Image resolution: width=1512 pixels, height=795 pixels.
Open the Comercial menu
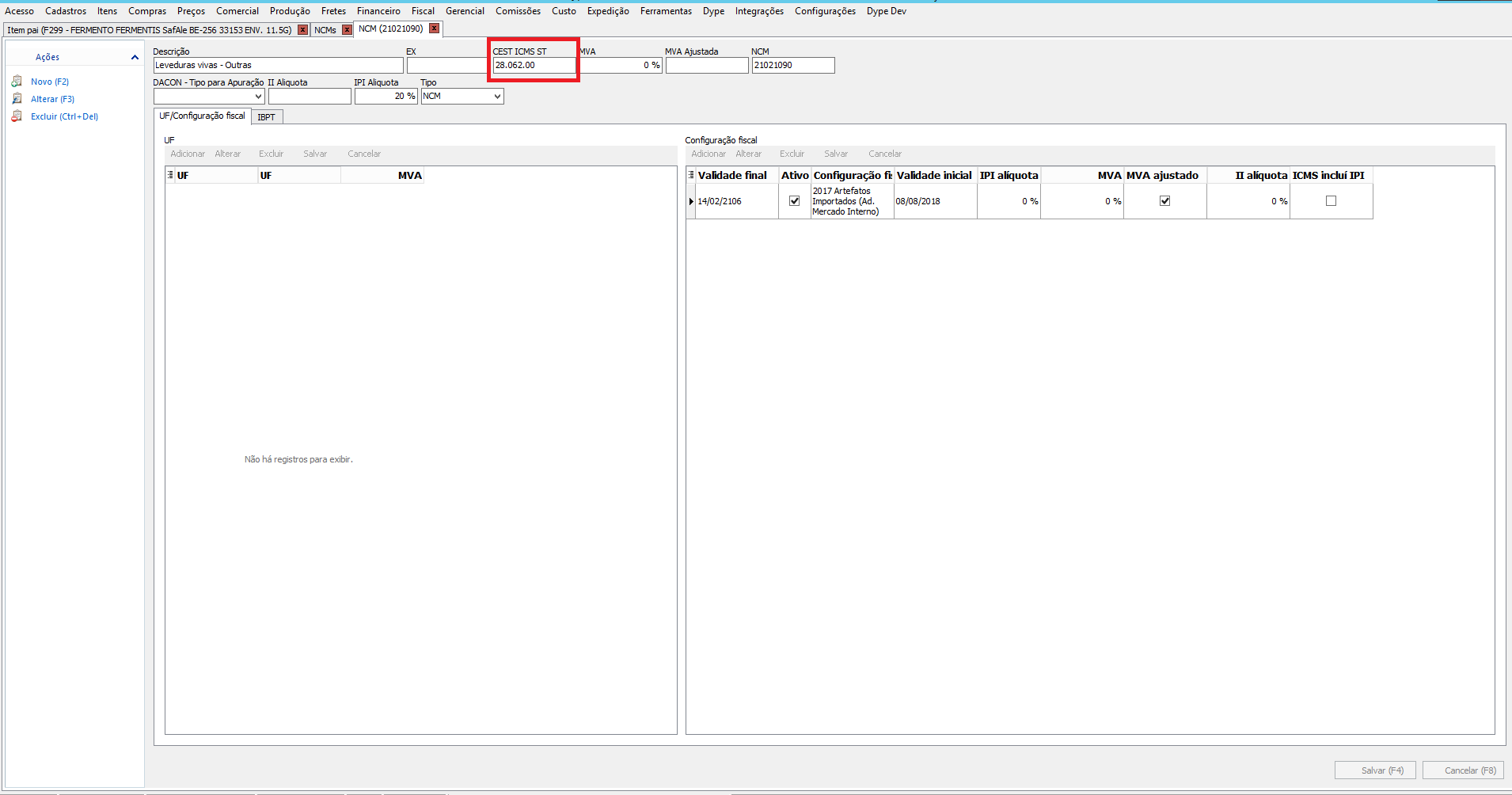click(x=237, y=11)
